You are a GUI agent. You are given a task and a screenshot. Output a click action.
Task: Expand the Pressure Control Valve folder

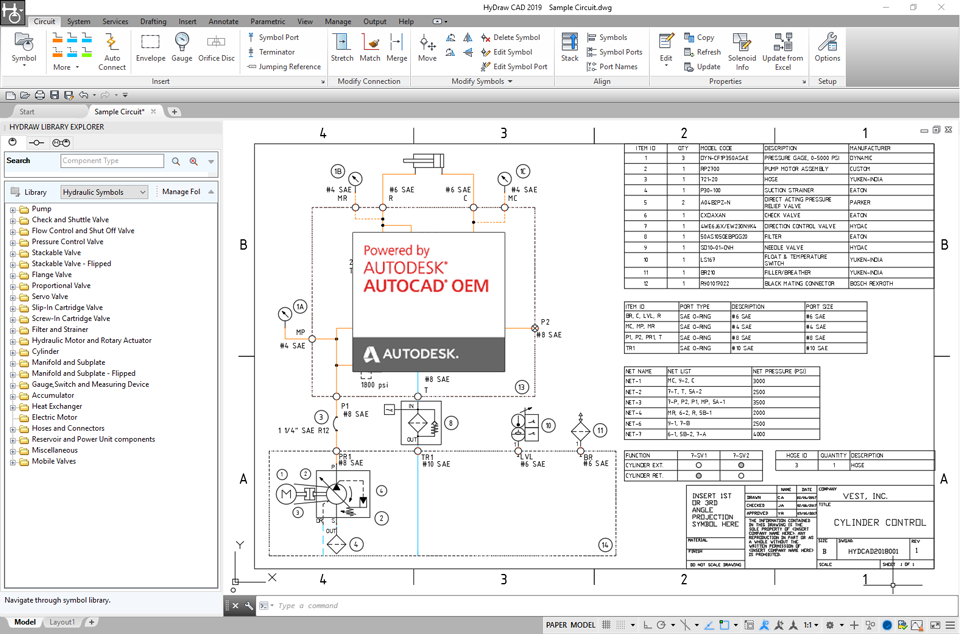point(12,242)
